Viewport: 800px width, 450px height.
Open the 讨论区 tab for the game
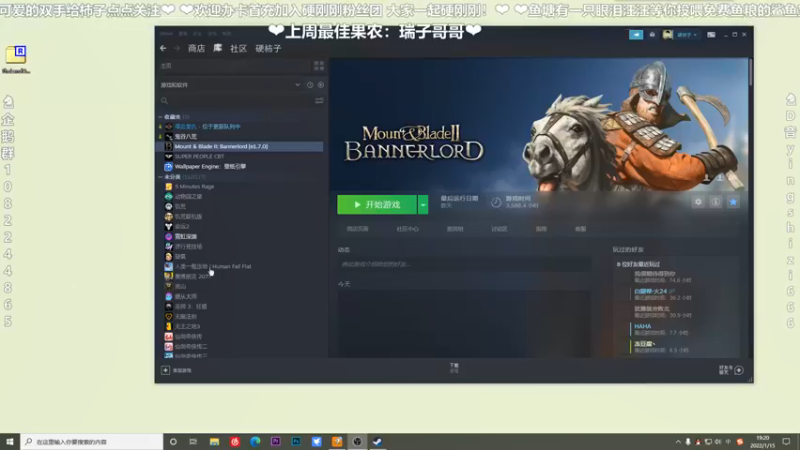pos(499,229)
